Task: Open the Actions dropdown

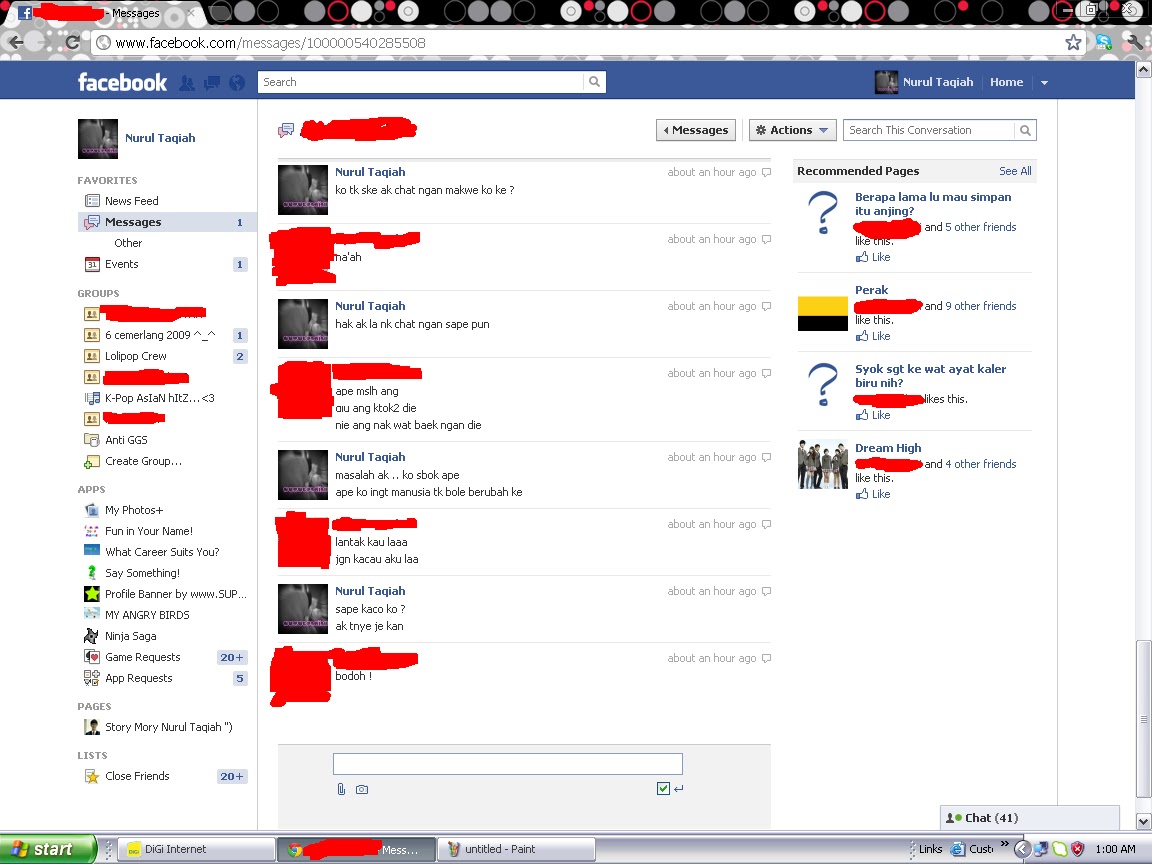Action: point(792,130)
